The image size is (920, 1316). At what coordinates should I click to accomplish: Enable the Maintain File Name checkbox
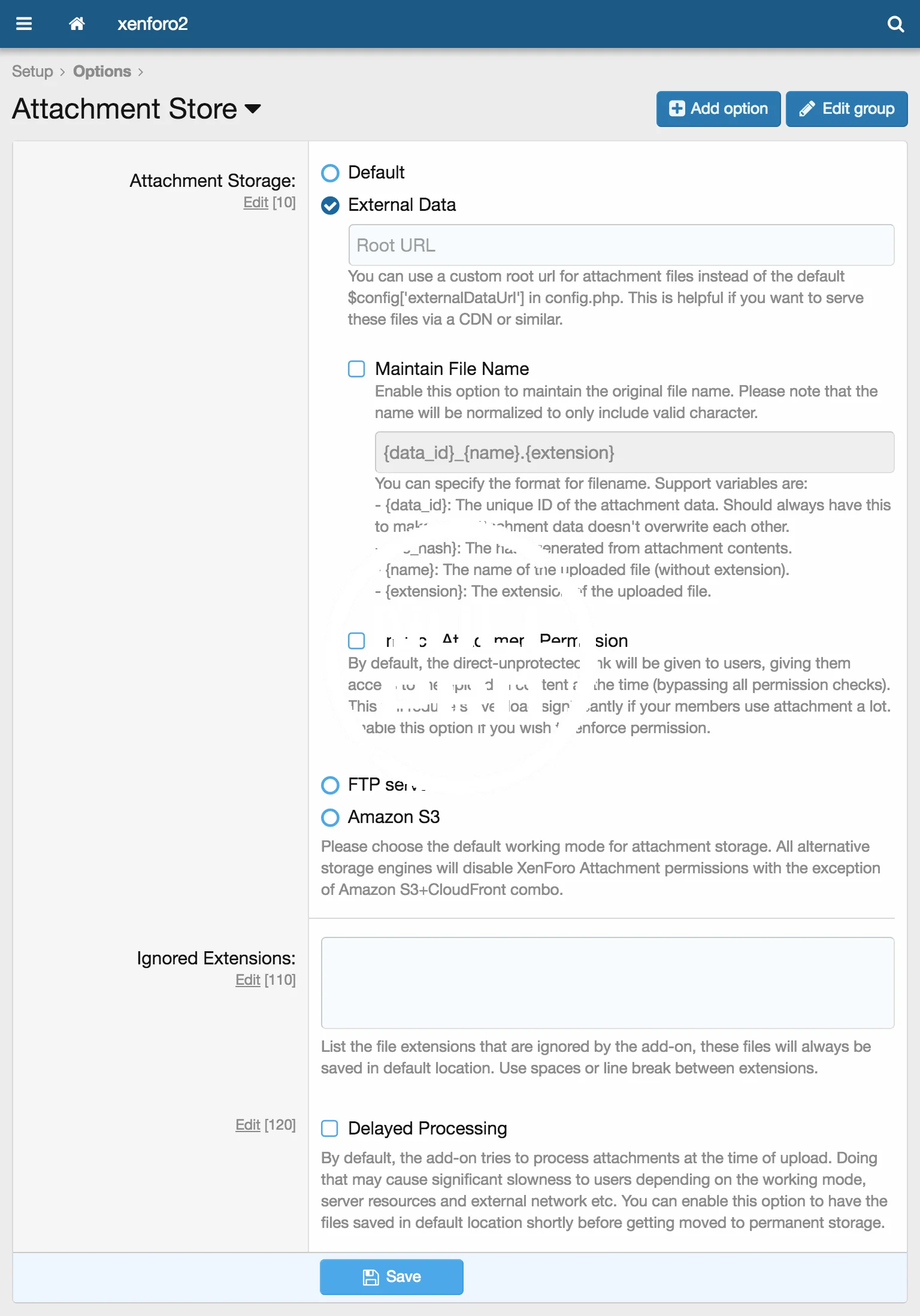point(356,369)
